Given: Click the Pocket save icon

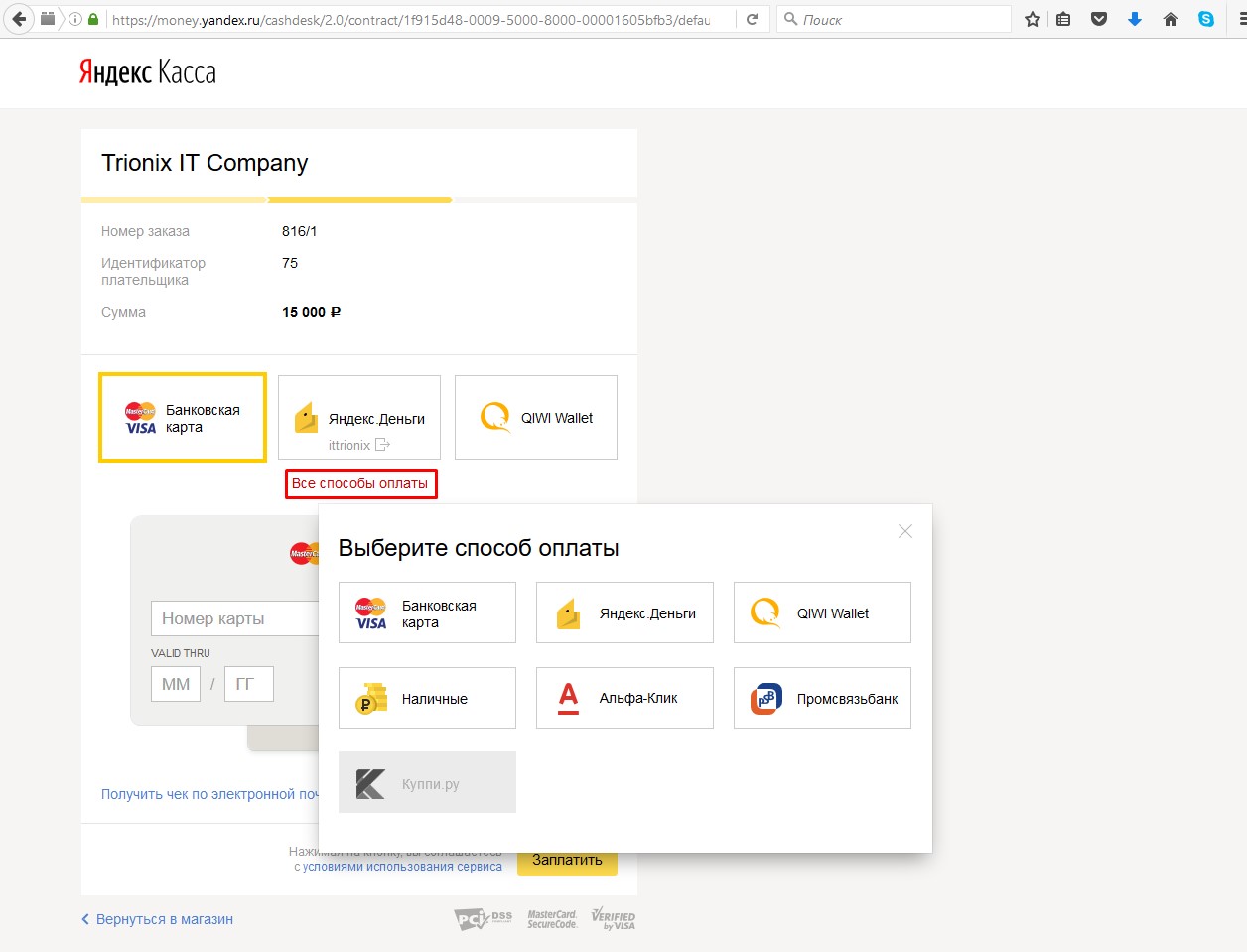Looking at the screenshot, I should click(1099, 19).
